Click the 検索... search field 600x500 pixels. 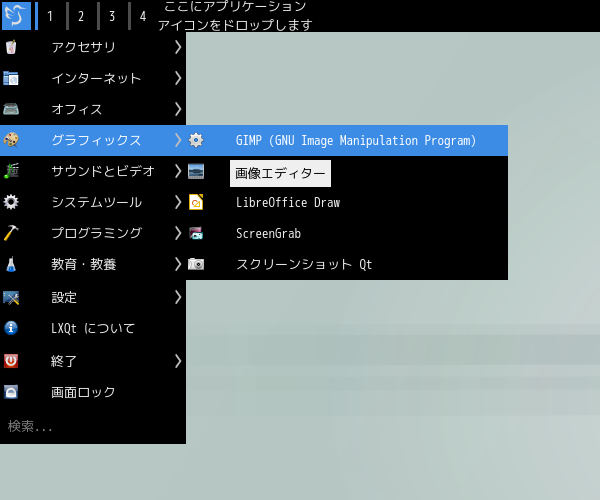click(93, 426)
